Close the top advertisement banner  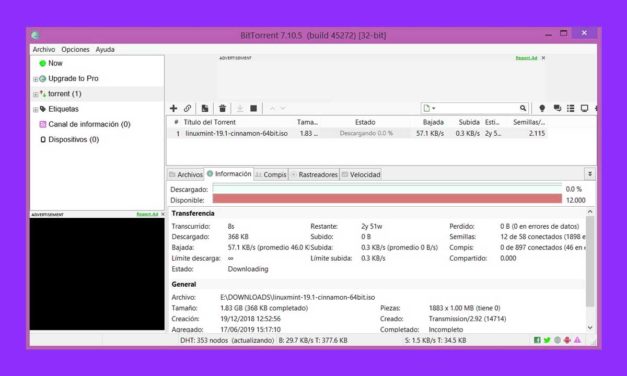543,58
